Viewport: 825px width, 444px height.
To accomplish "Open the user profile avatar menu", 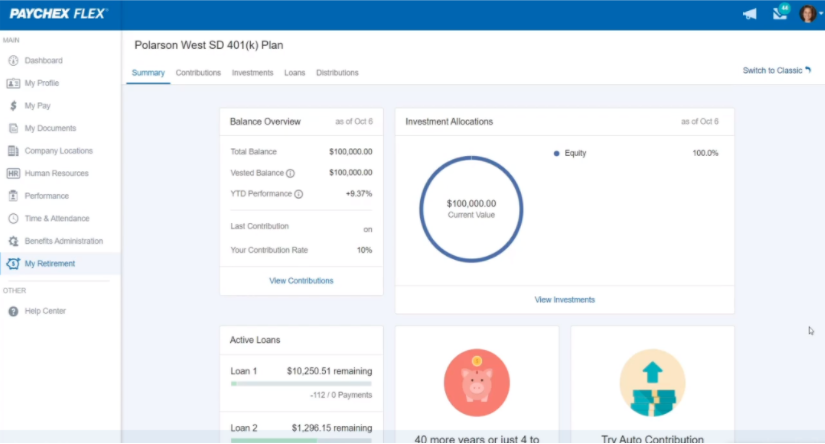I will click(808, 14).
